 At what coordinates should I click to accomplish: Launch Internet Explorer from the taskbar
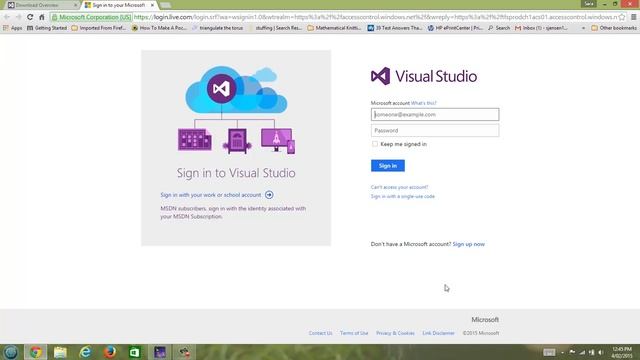(85, 352)
